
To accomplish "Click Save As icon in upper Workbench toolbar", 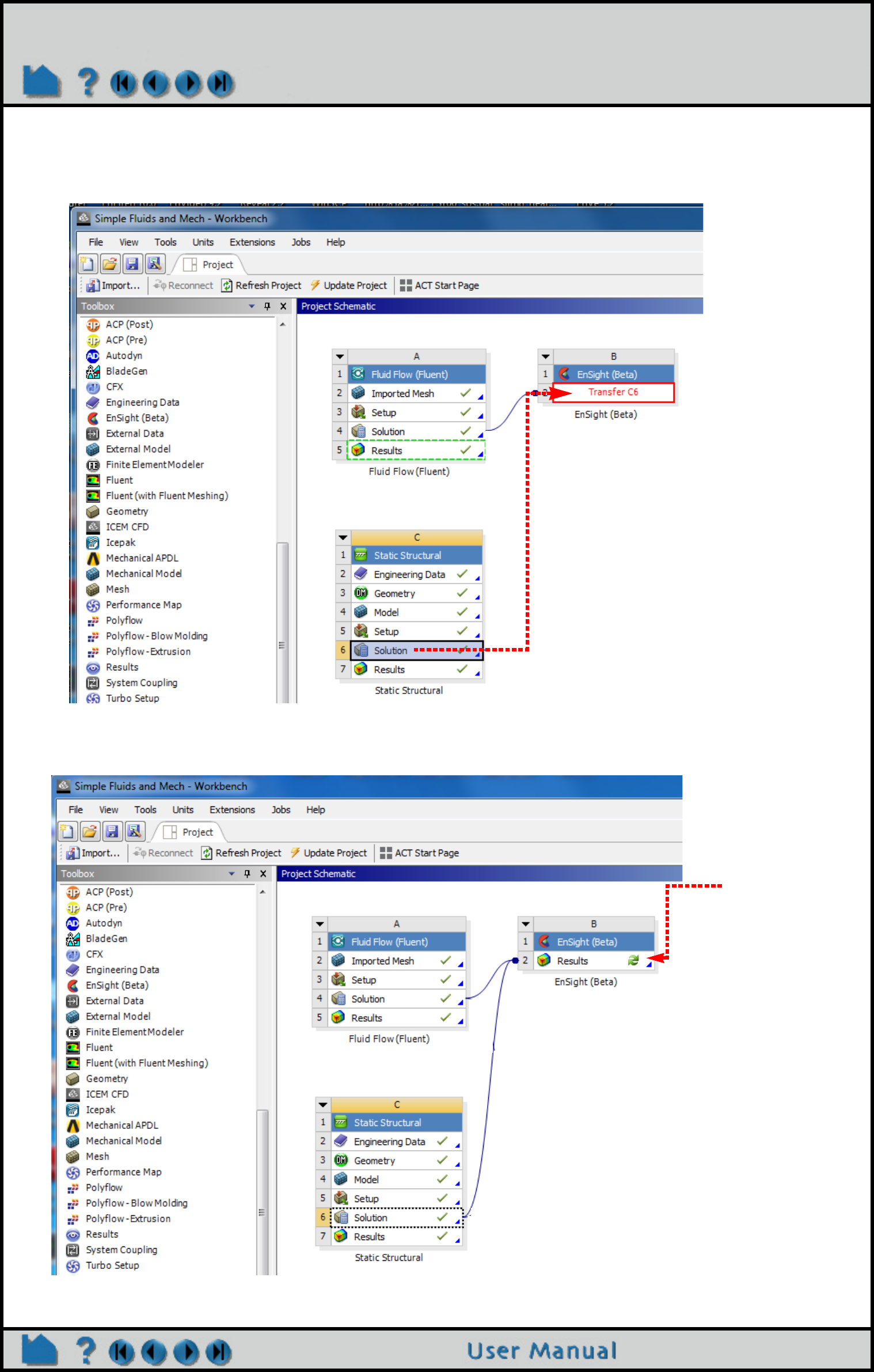I will [x=155, y=264].
